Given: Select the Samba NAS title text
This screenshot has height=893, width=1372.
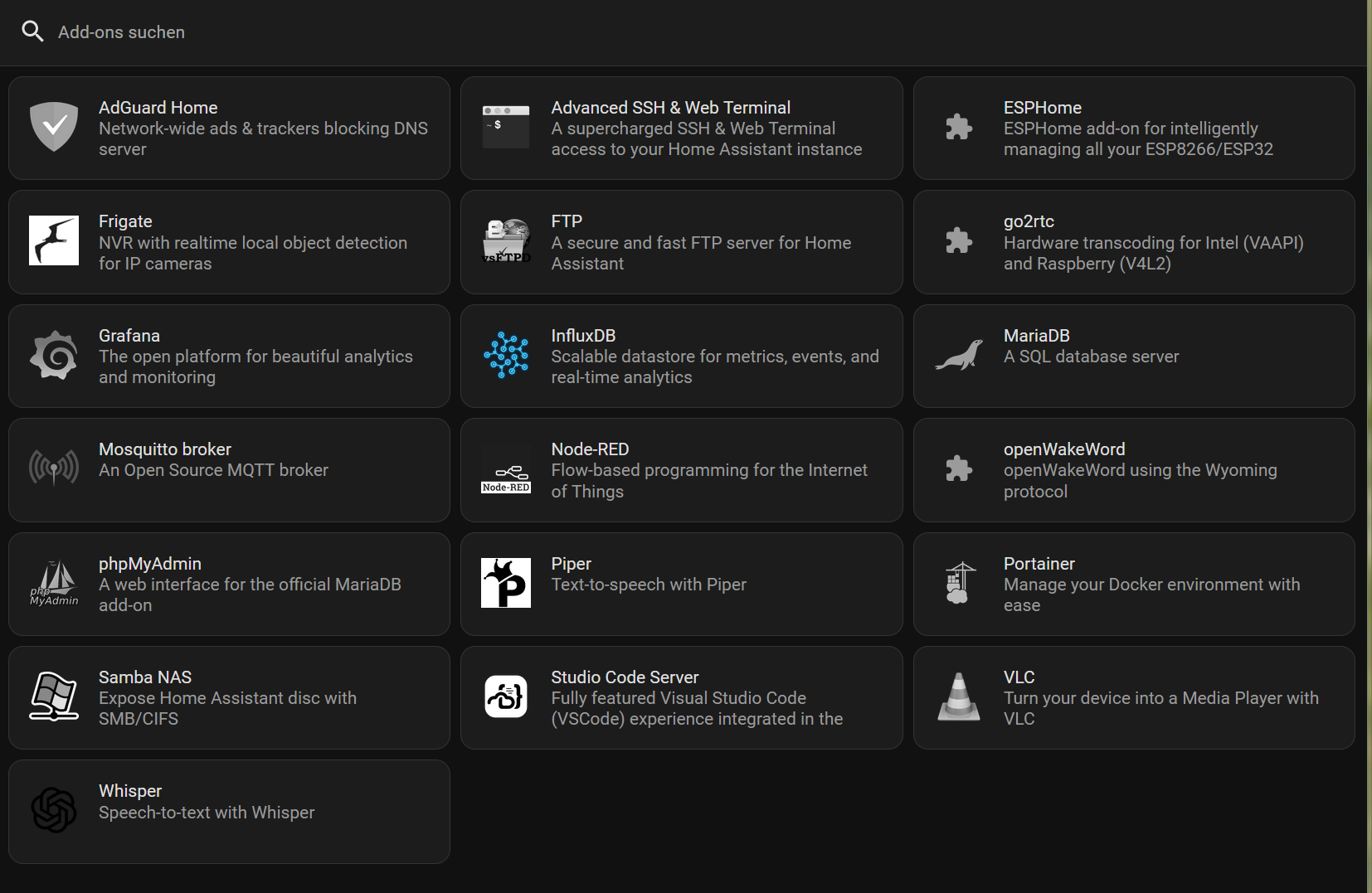Looking at the screenshot, I should click(x=145, y=677).
